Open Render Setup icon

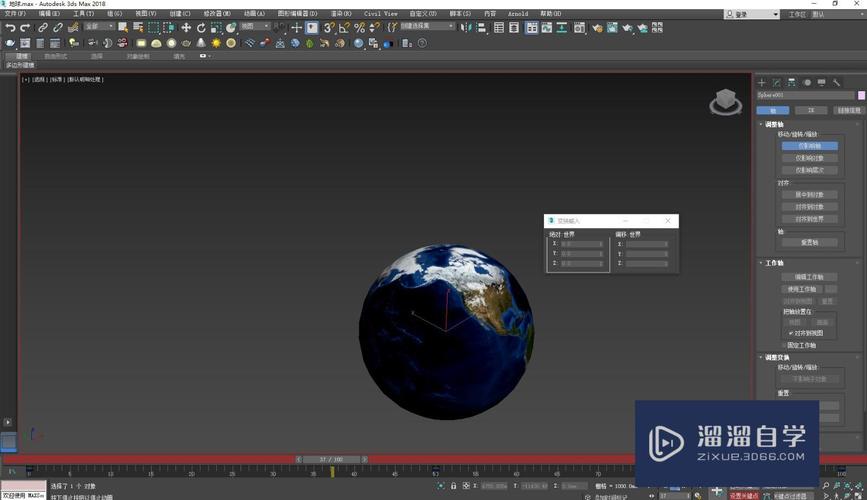click(x=597, y=27)
